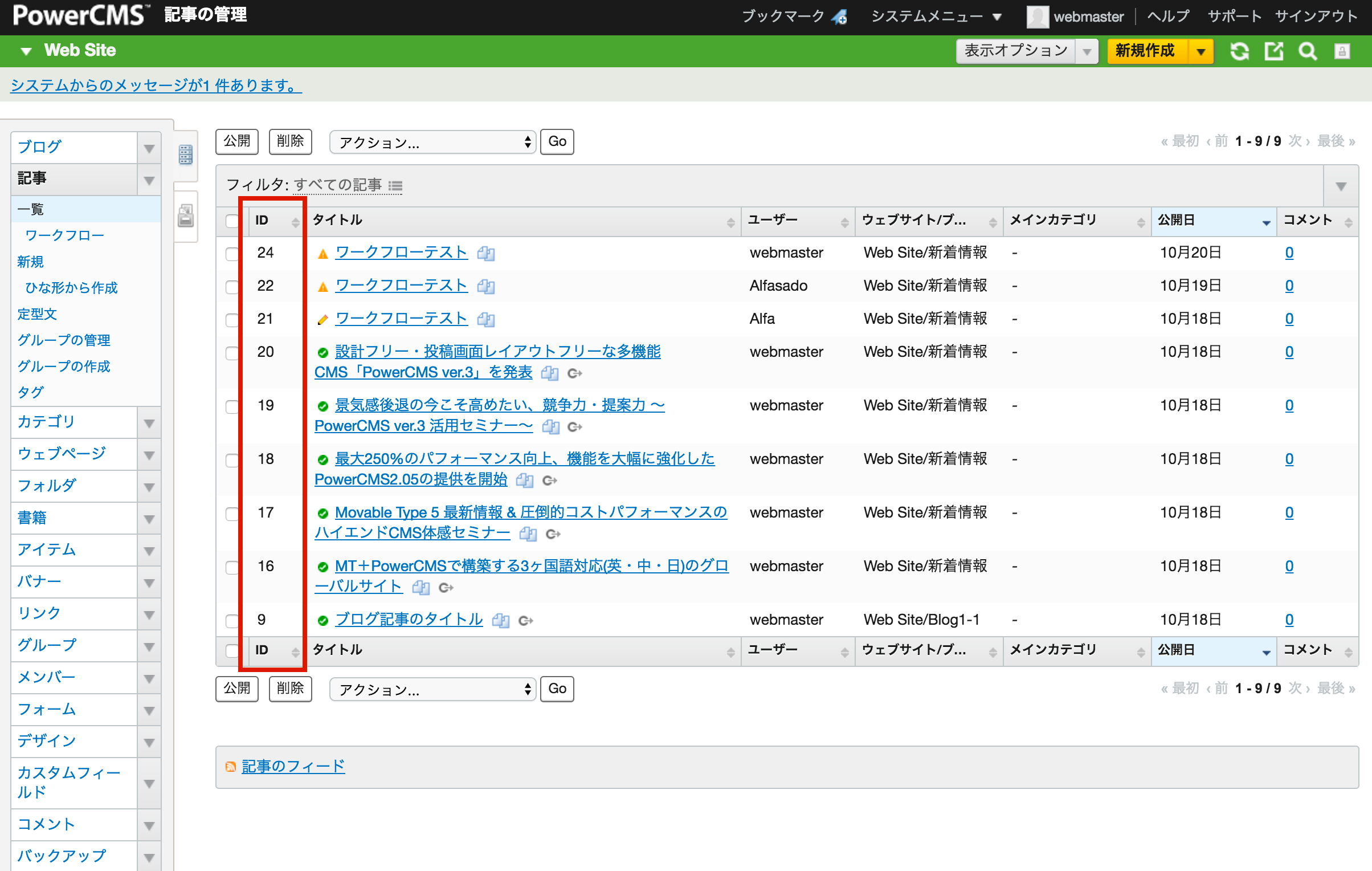Click view-page icon for entry ID 19
This screenshot has height=871, width=1372.
click(575, 427)
